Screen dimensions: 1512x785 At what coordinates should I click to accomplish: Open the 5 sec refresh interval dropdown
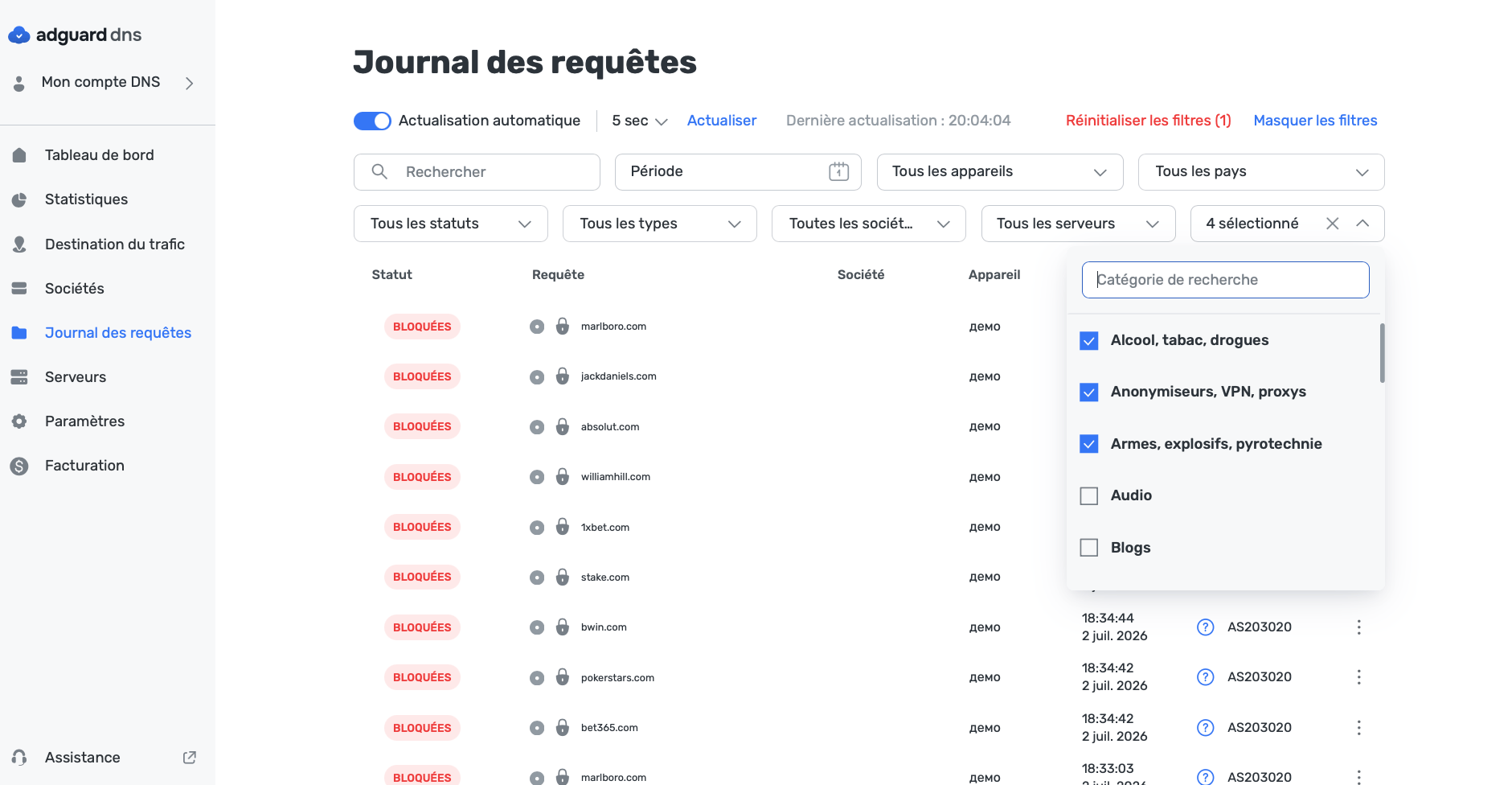click(640, 121)
